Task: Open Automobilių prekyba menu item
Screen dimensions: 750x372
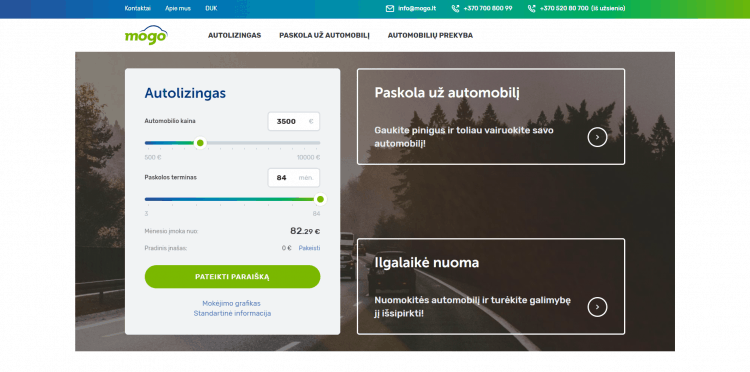Action: (x=430, y=35)
